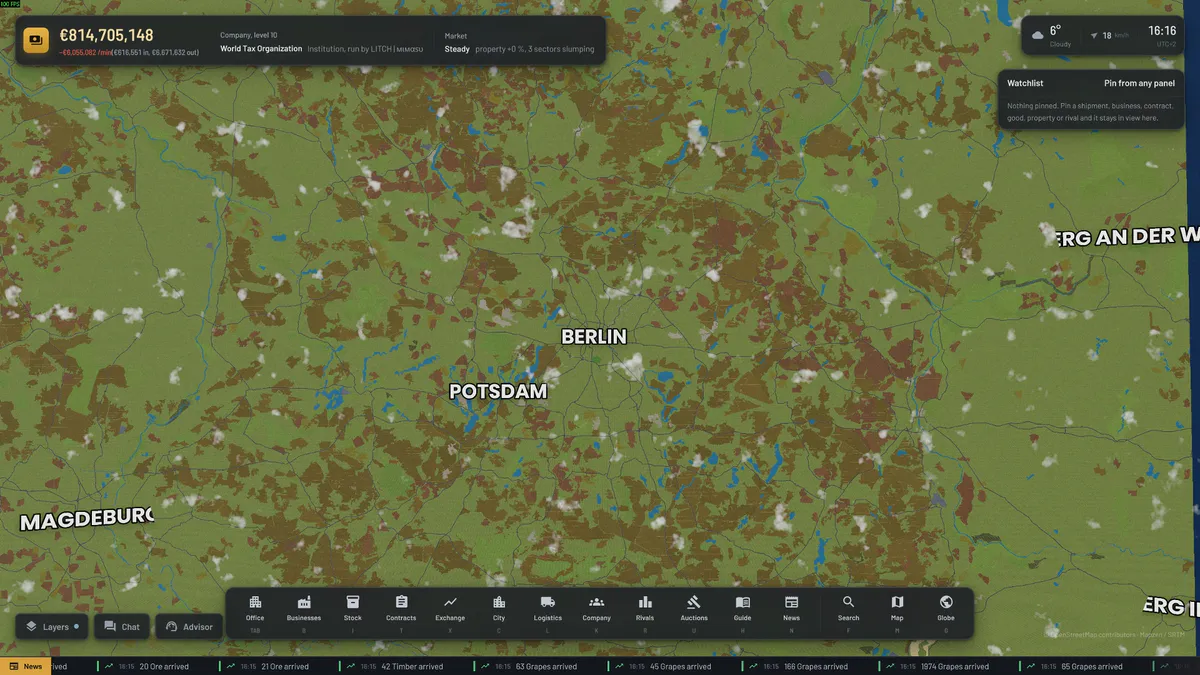Screen dimensions: 1200x675
Task: Open the Rivals panel
Action: 645,612
